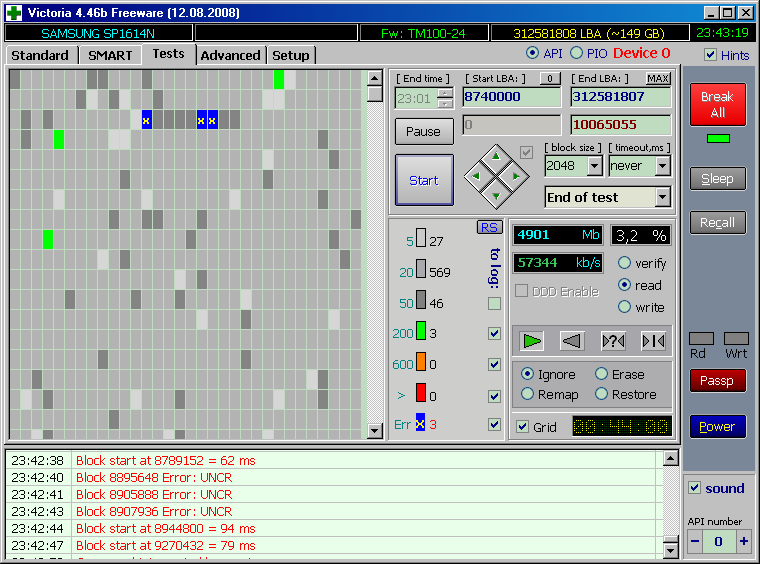Click the blue Err X block icon
This screenshot has width=760, height=564.
(x=420, y=423)
